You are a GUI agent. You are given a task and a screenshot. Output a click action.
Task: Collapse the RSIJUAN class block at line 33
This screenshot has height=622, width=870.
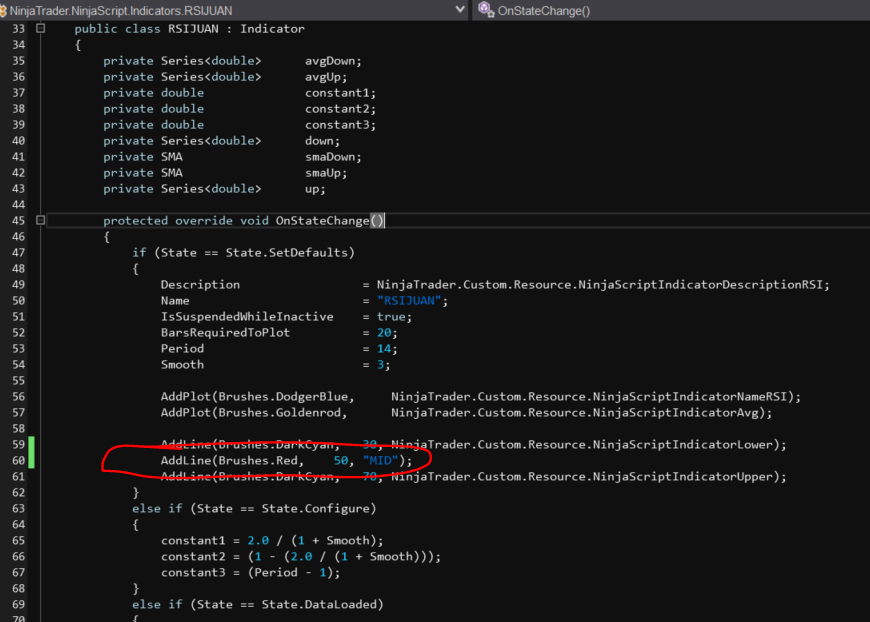point(41,28)
